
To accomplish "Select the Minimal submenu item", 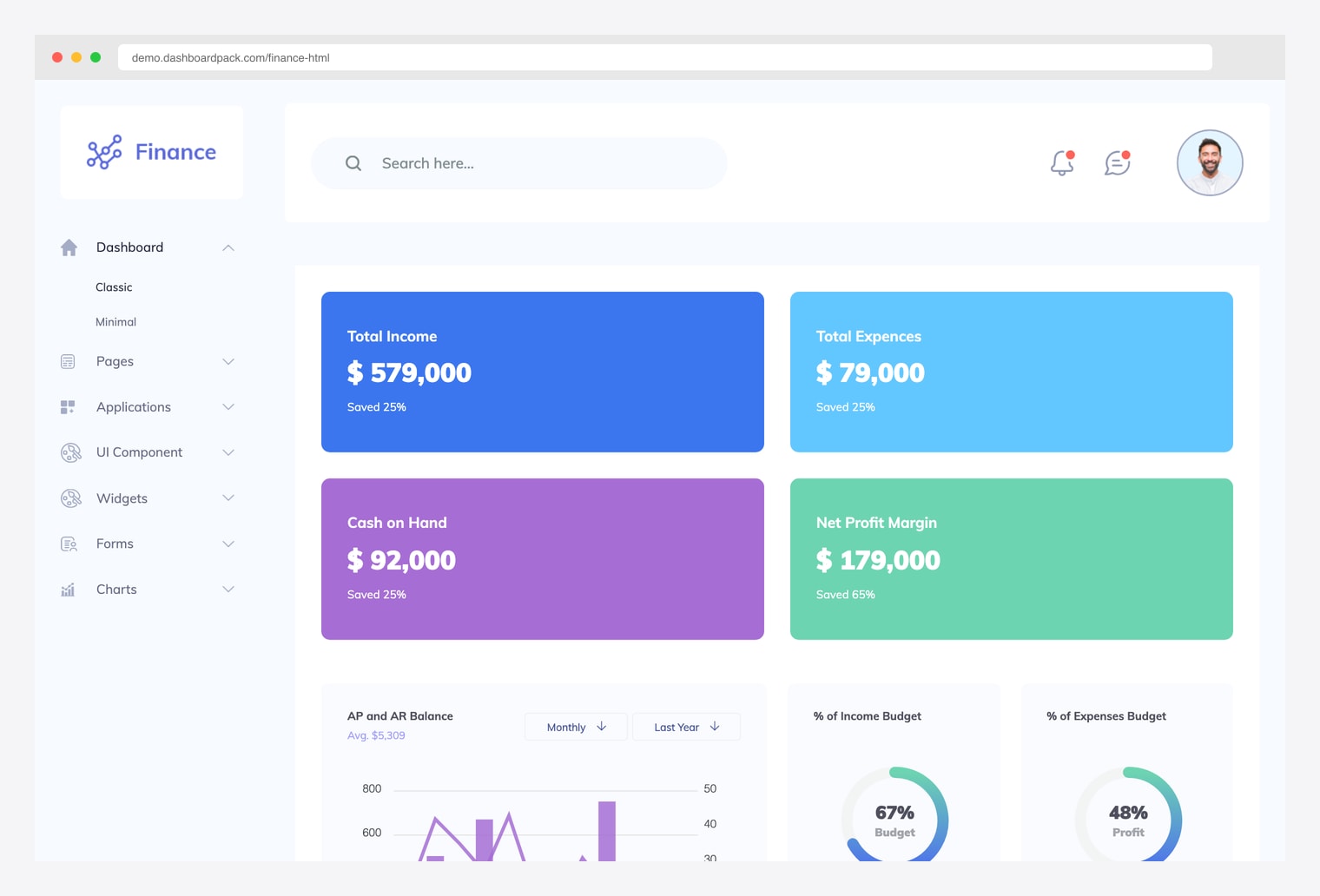I will 115,322.
